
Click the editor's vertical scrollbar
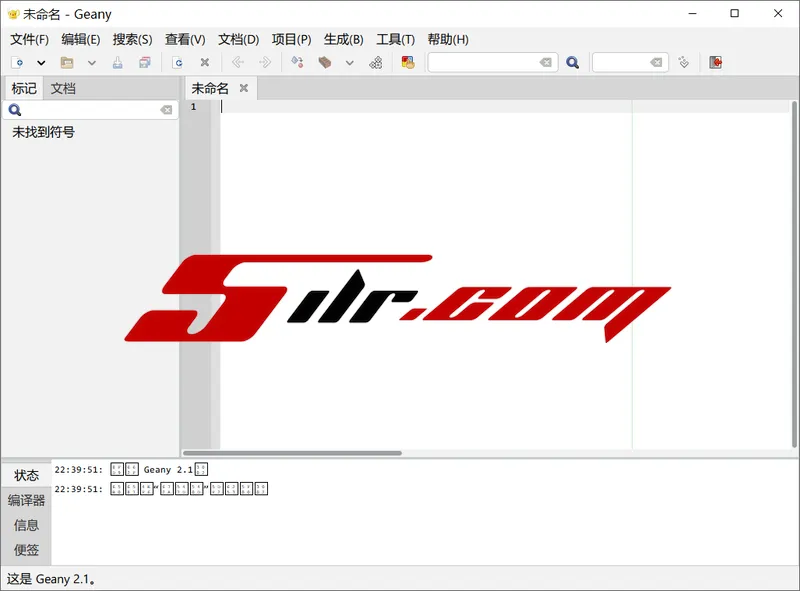point(794,275)
